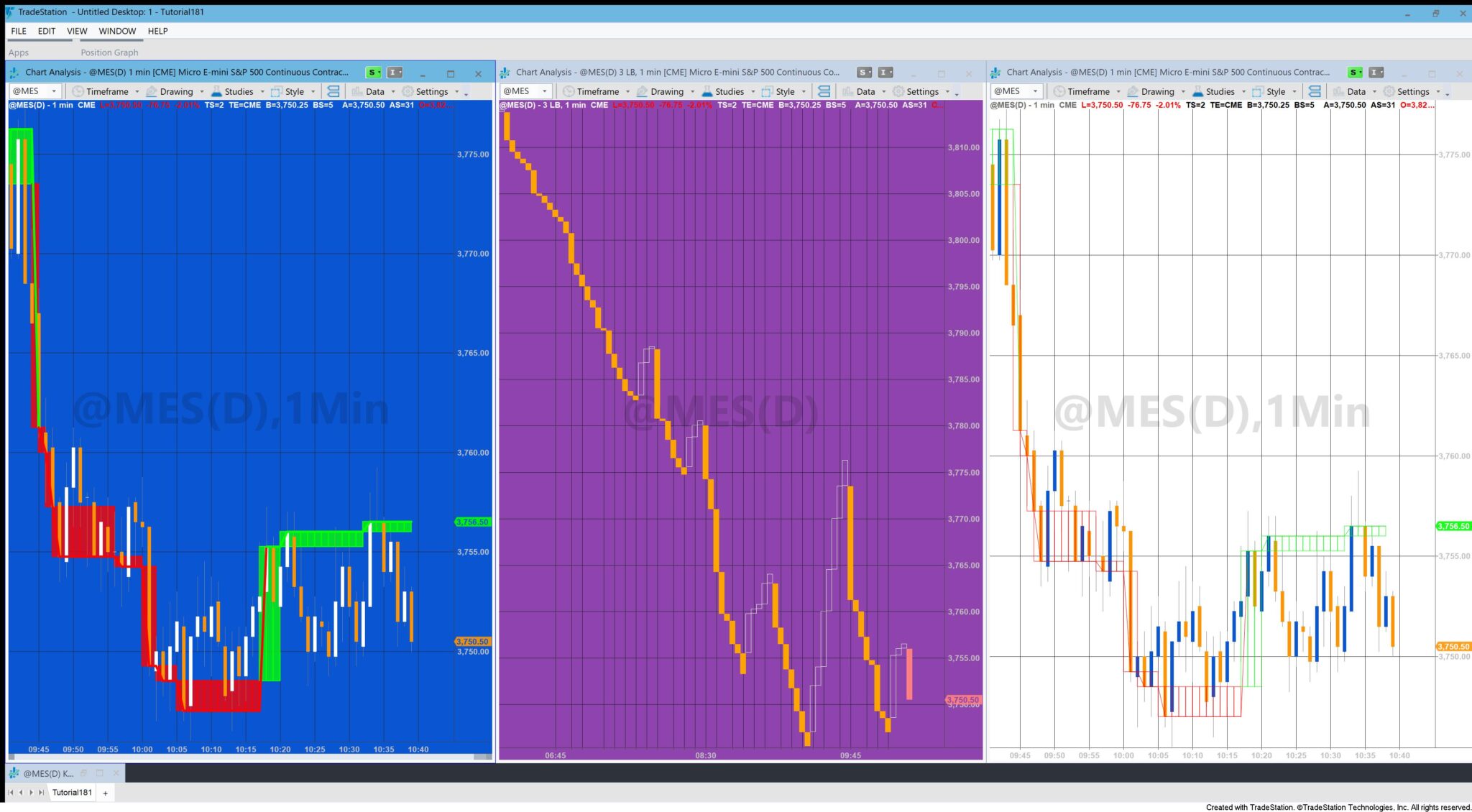Click the Timeframe clock icon on the right chart
Viewport: 1472px width, 812px height.
tap(1060, 91)
